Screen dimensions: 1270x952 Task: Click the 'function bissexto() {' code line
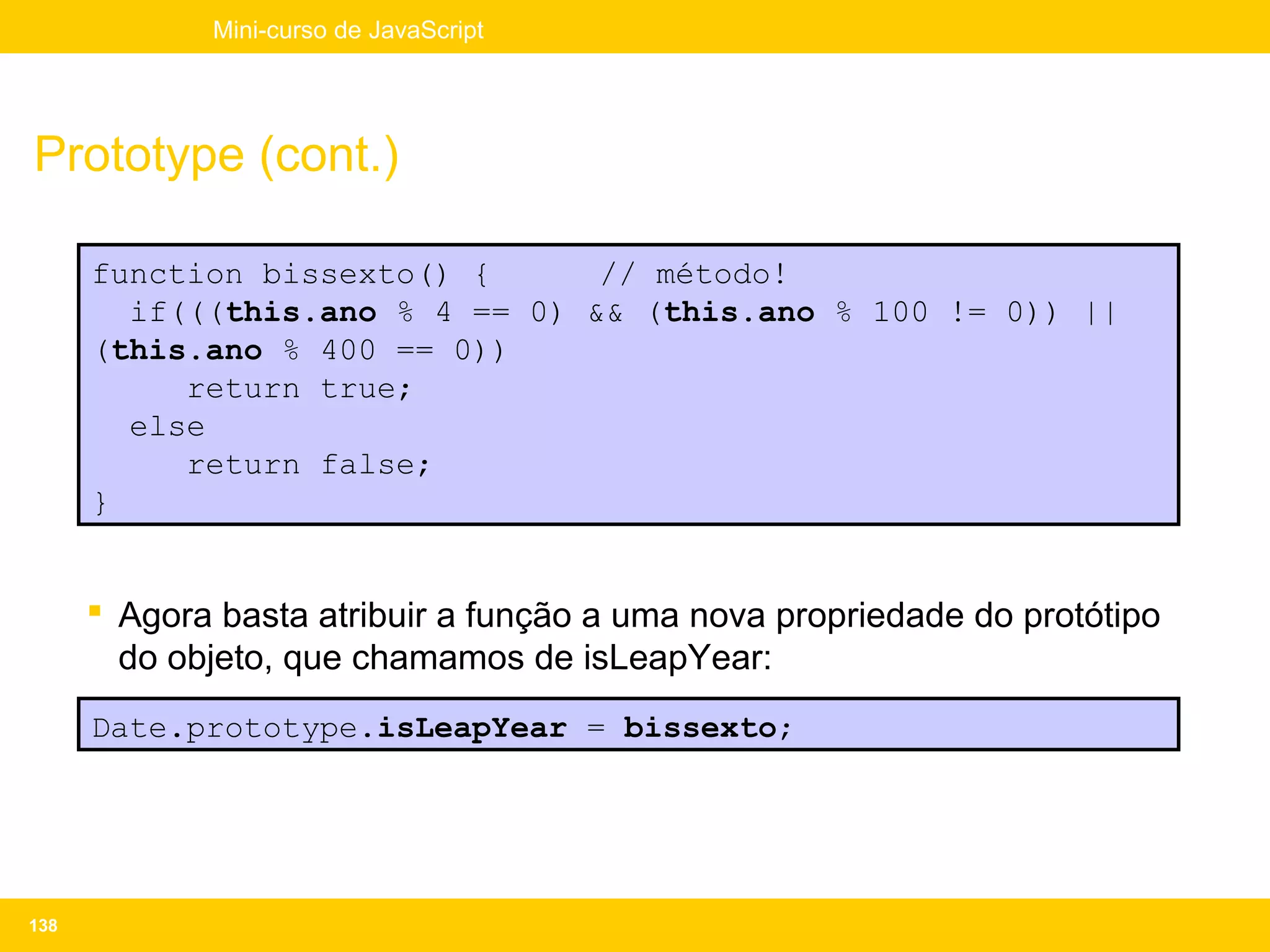point(290,275)
